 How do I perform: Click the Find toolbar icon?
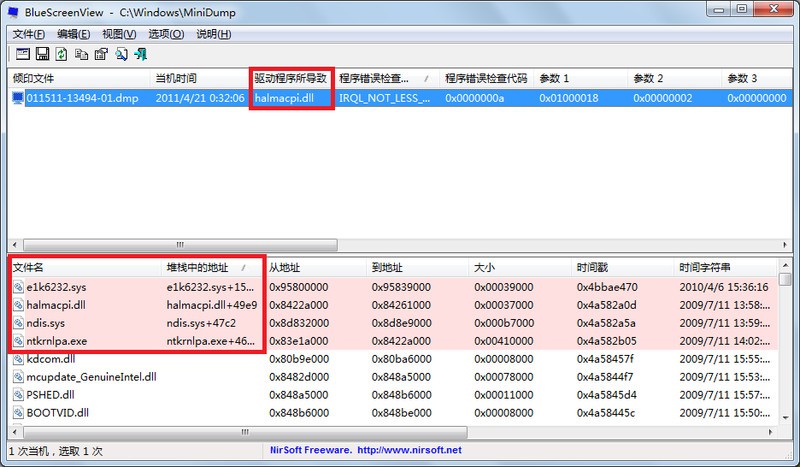121,54
